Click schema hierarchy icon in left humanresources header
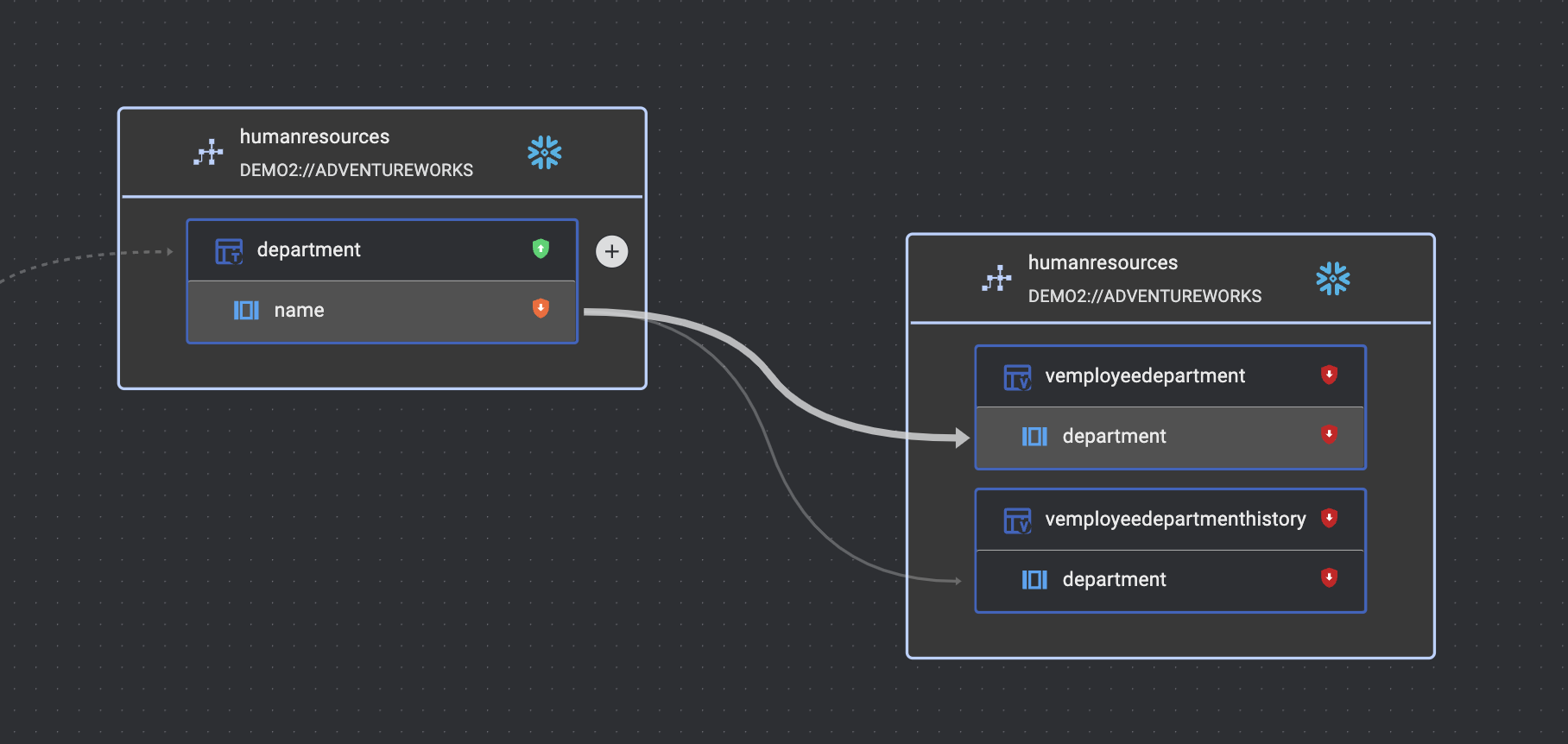Viewport: 1568px width, 744px height. (208, 153)
